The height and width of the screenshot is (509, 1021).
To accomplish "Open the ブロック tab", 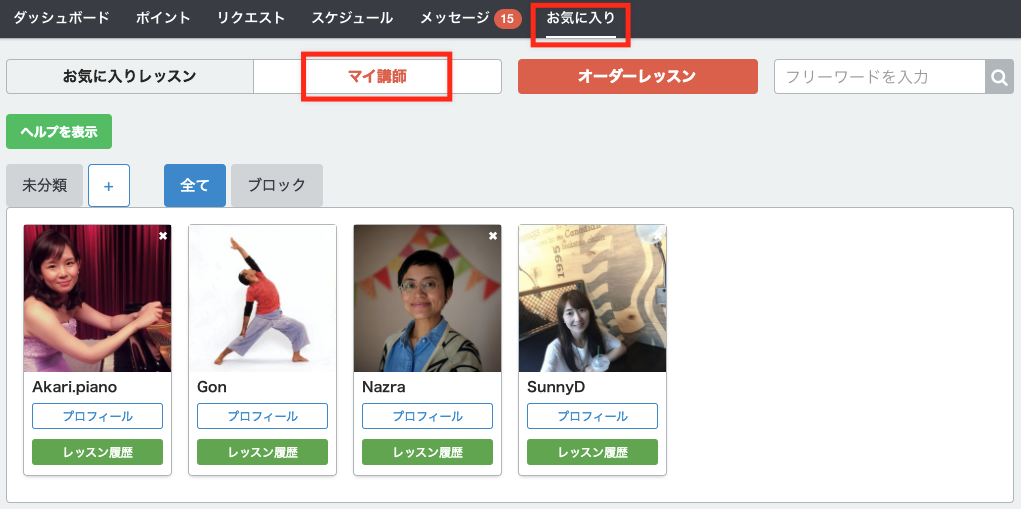I will (277, 186).
